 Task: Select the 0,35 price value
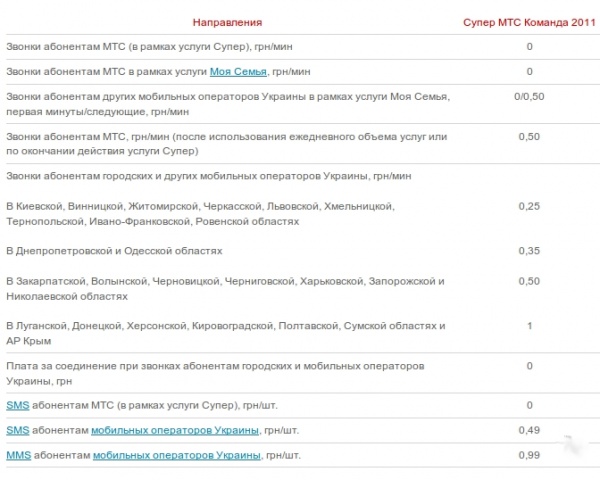[529, 250]
